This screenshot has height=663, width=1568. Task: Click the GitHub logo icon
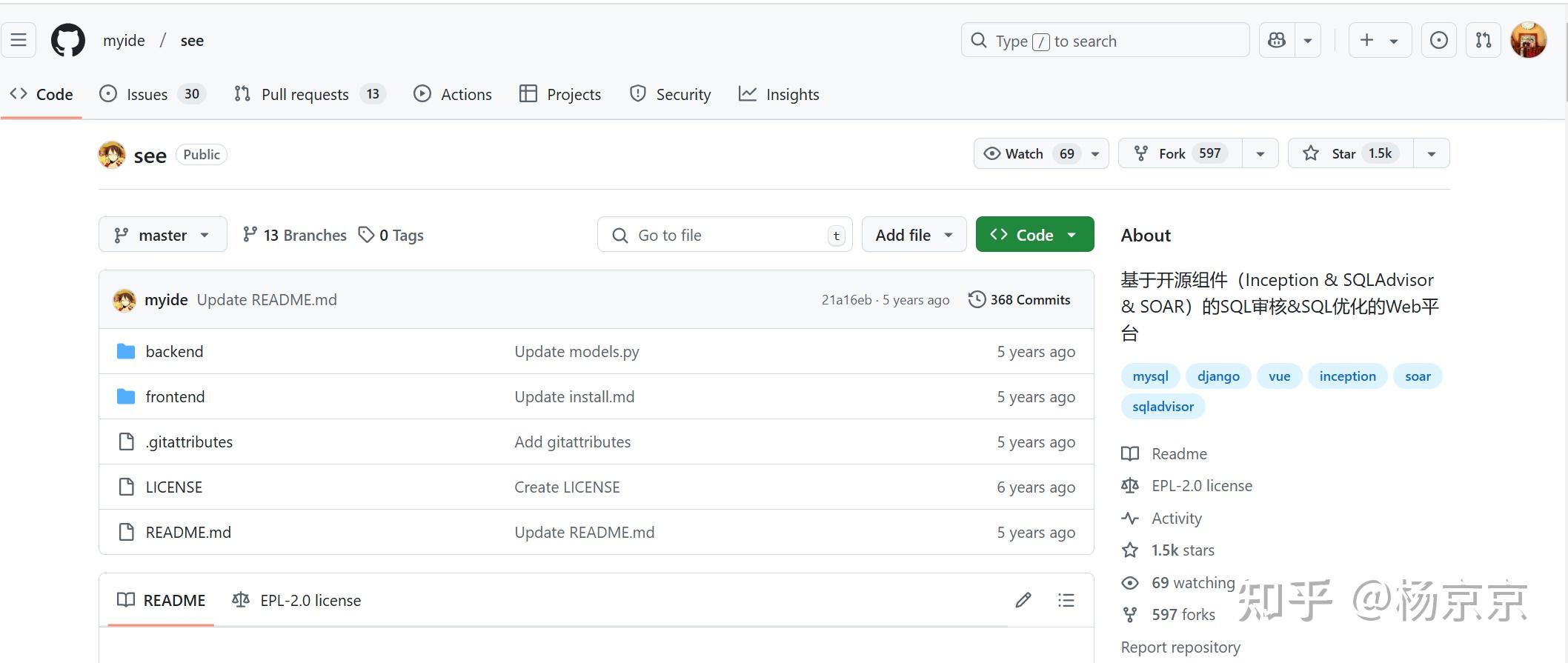[x=67, y=40]
